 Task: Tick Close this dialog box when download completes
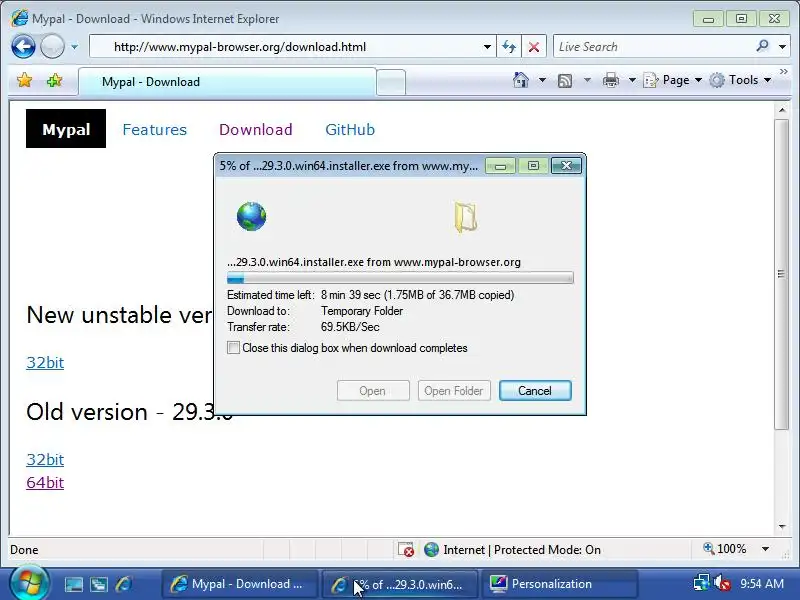coord(233,348)
